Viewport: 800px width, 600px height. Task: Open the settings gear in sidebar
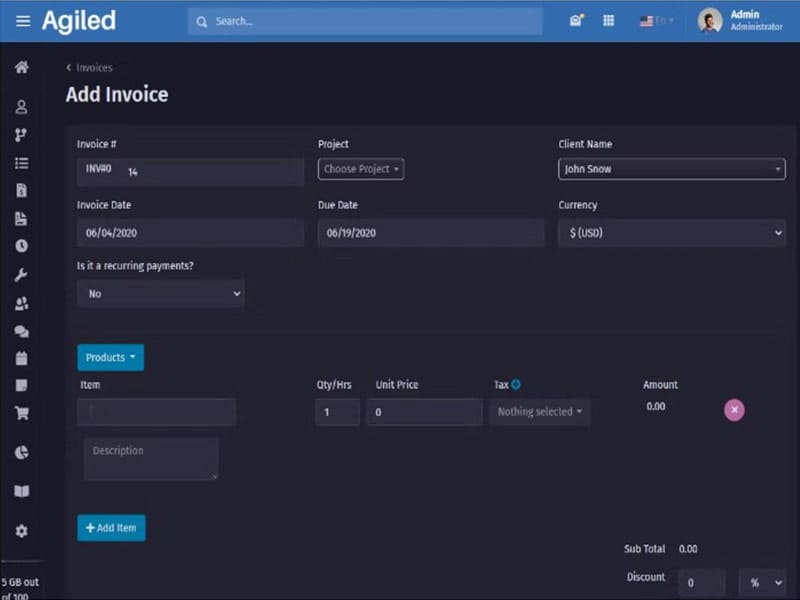tap(21, 531)
